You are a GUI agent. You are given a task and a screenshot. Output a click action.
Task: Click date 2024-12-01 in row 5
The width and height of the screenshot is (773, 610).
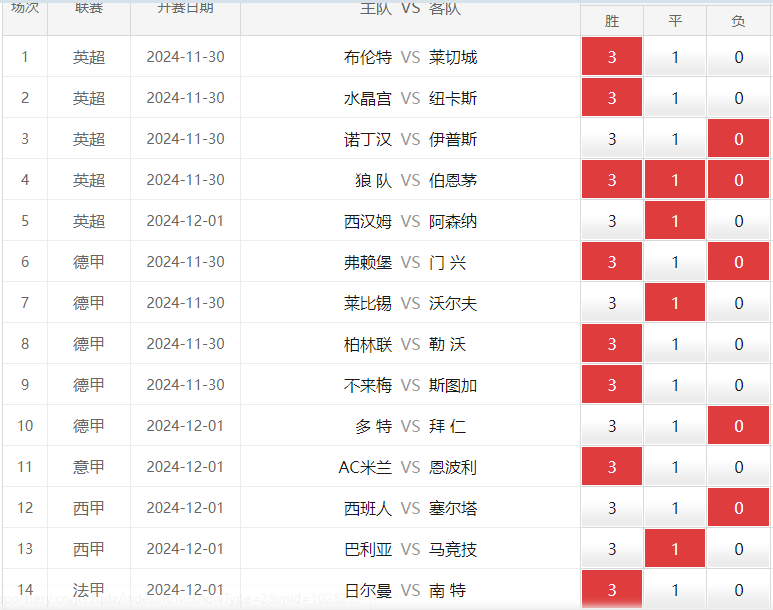[185, 220]
